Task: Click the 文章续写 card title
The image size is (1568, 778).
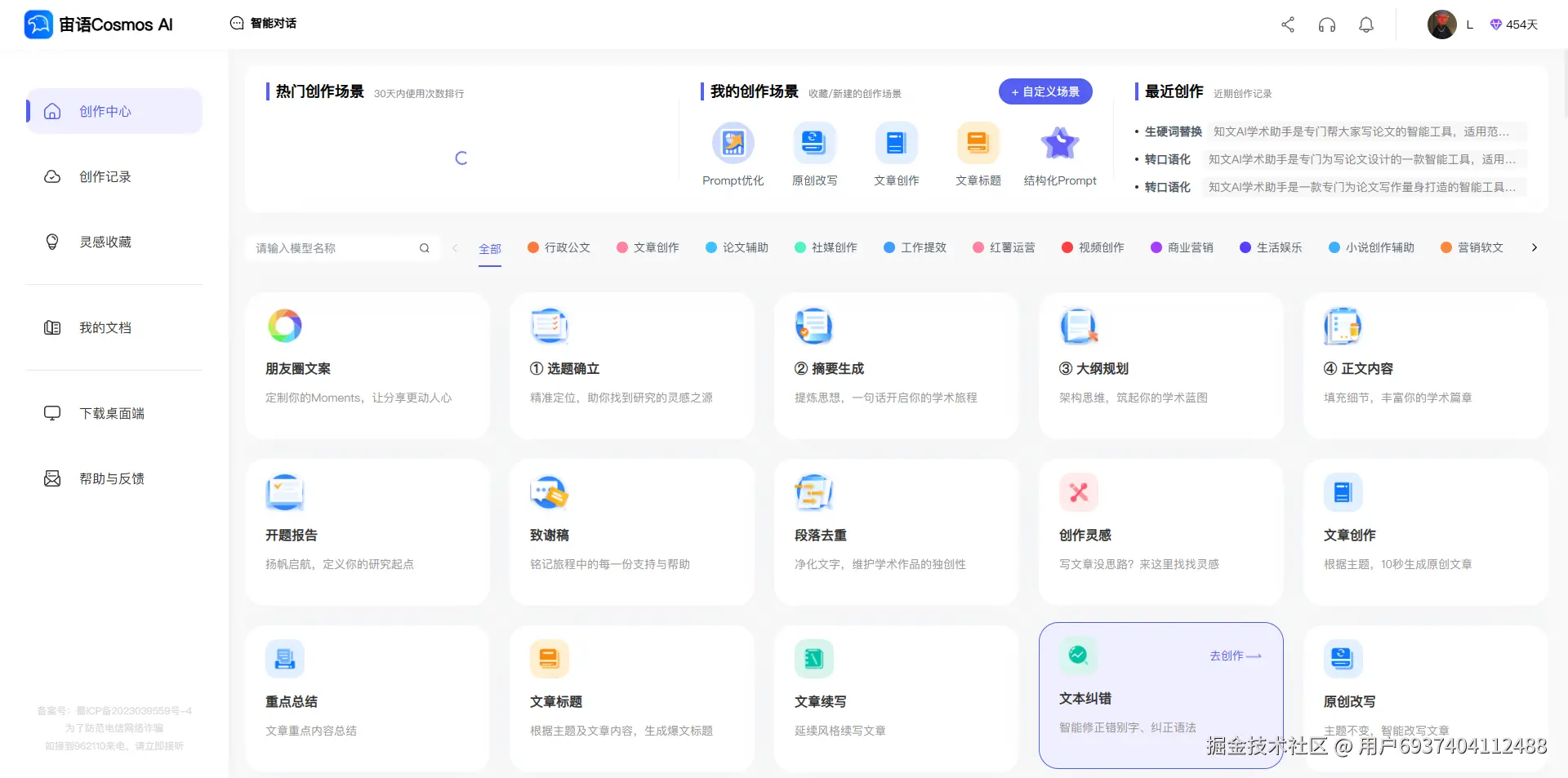Action: tap(821, 702)
